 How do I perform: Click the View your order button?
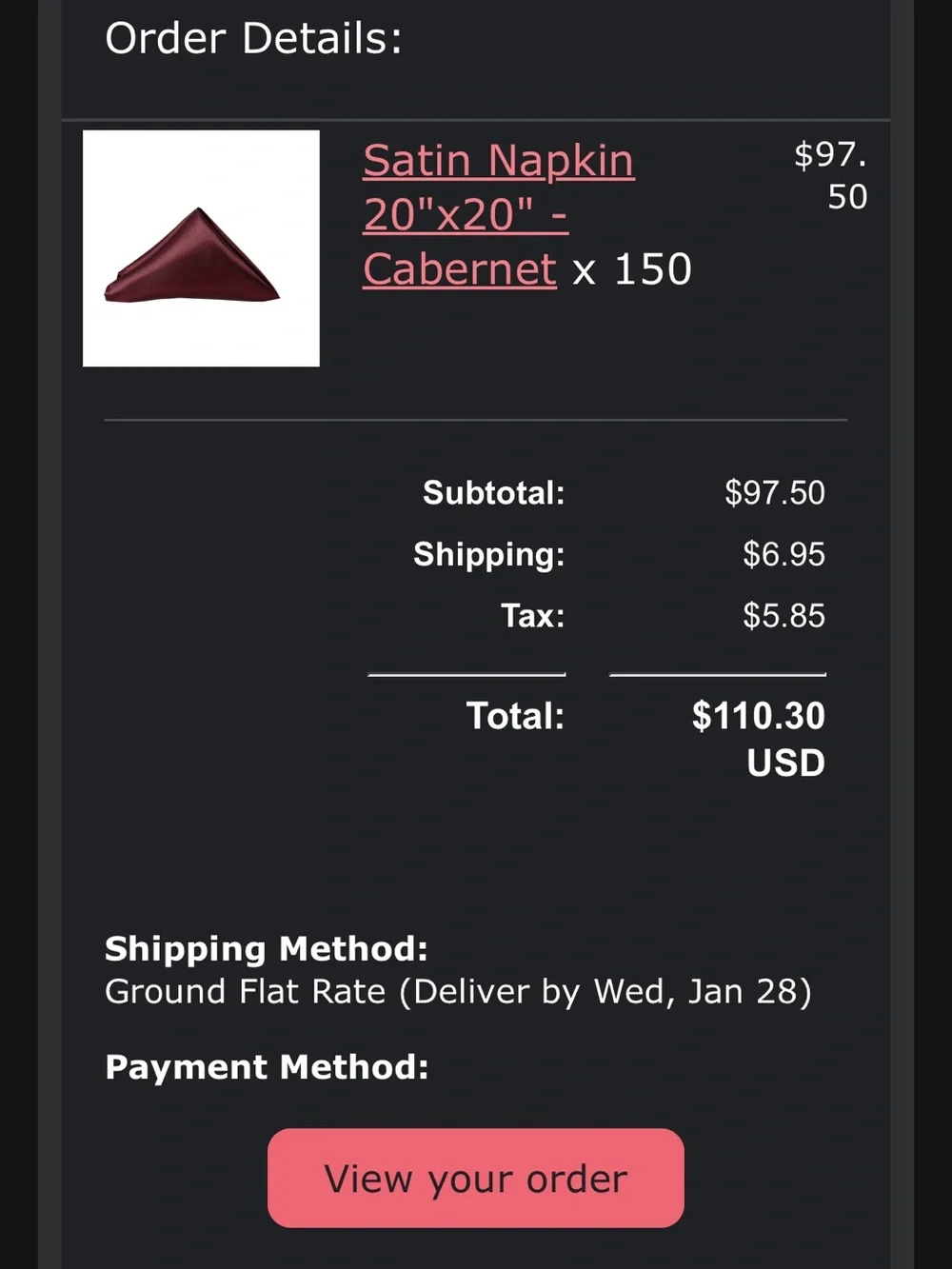point(476,1178)
